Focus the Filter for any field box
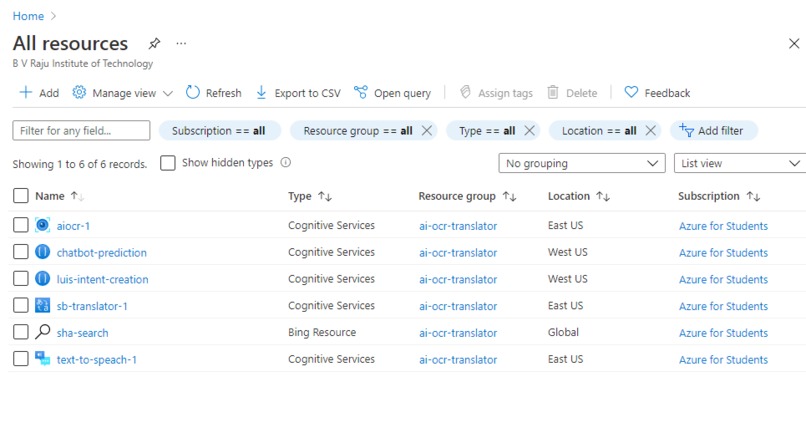Viewport: 806px width, 448px height. tap(81, 130)
